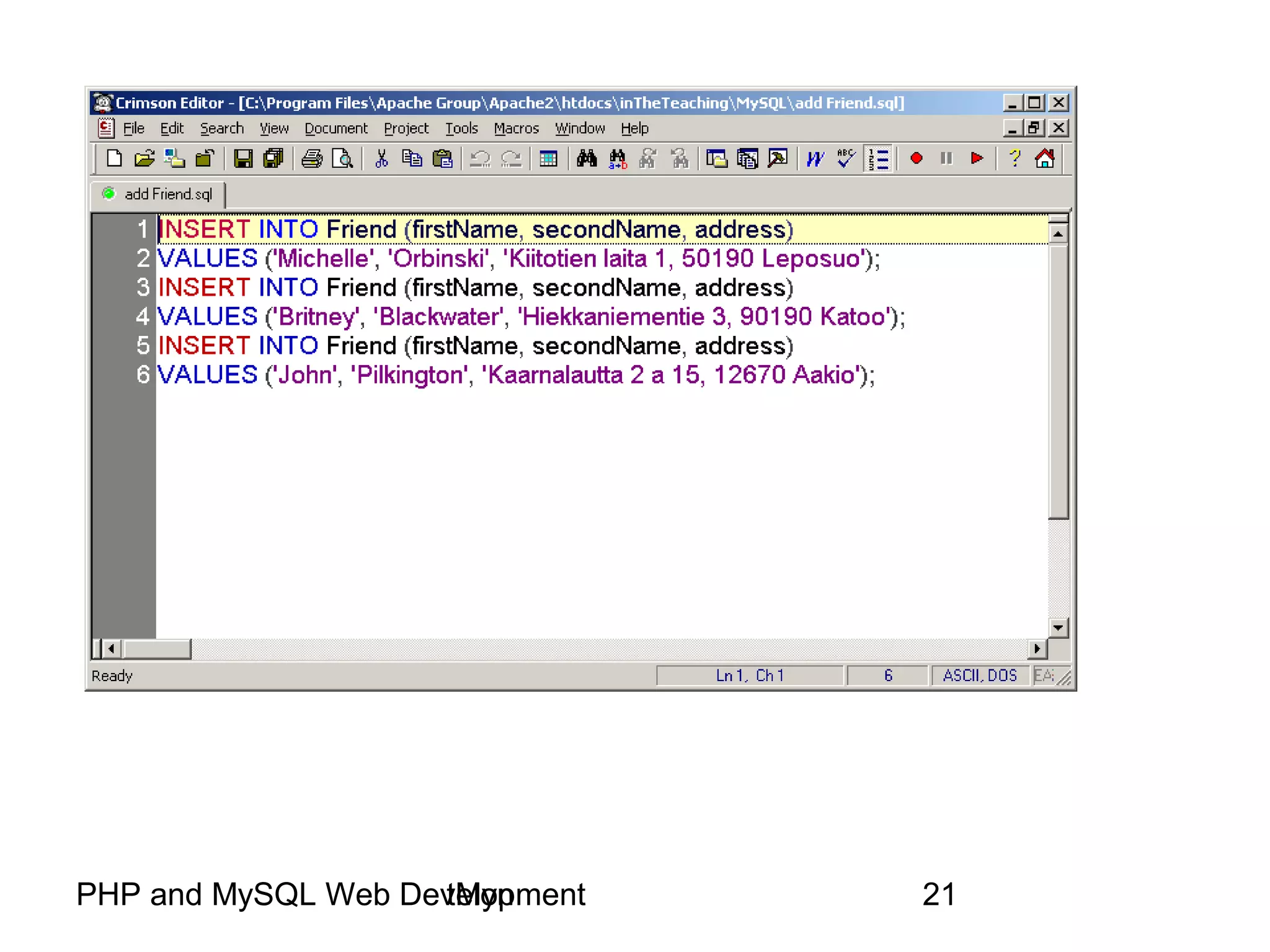Click the Home page house icon
Screen dimensions: 1270x952
point(1045,159)
